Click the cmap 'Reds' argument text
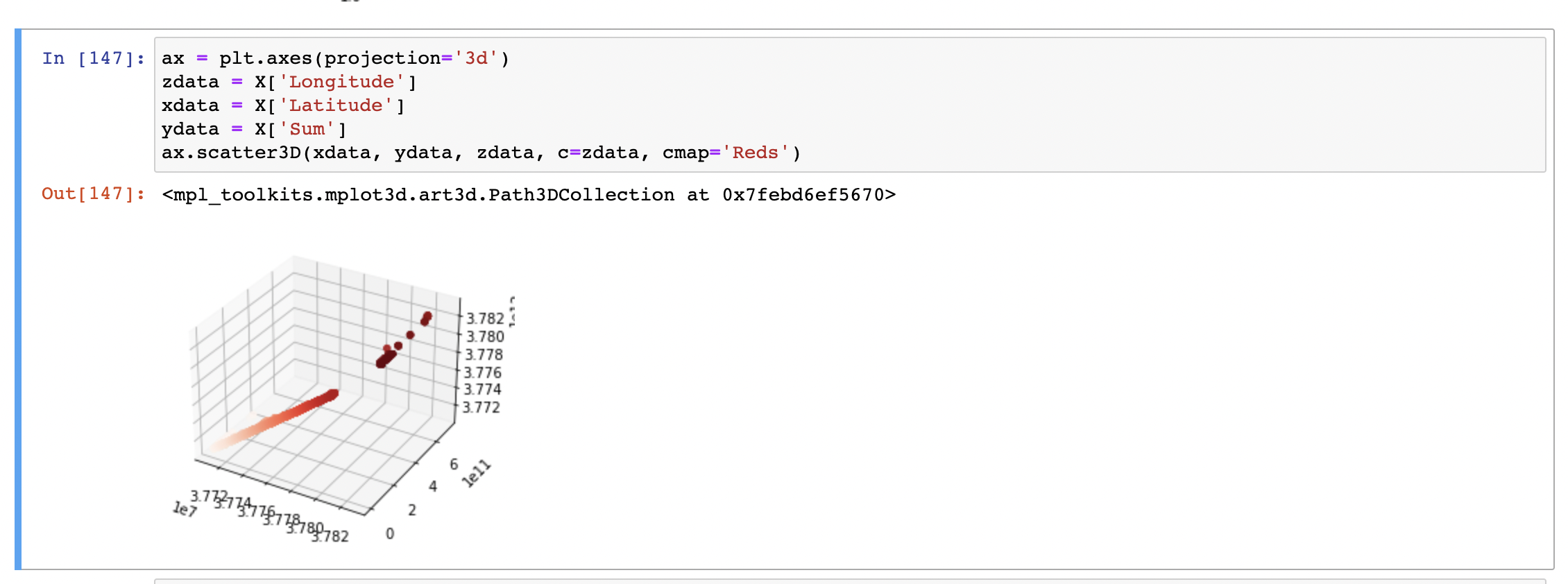Image resolution: width=1568 pixels, height=584 pixels. point(756,153)
